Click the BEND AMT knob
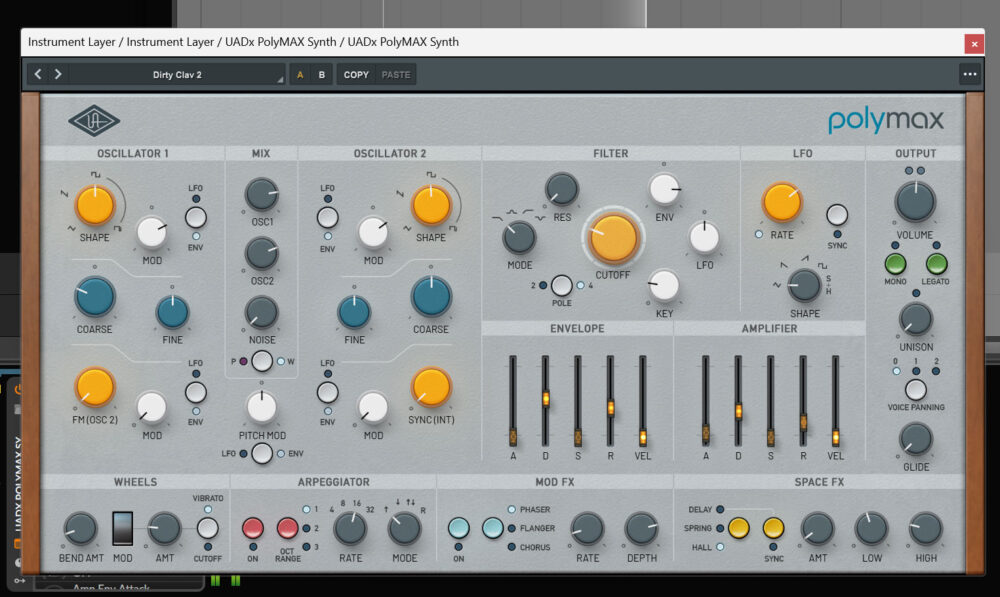 [x=80, y=529]
